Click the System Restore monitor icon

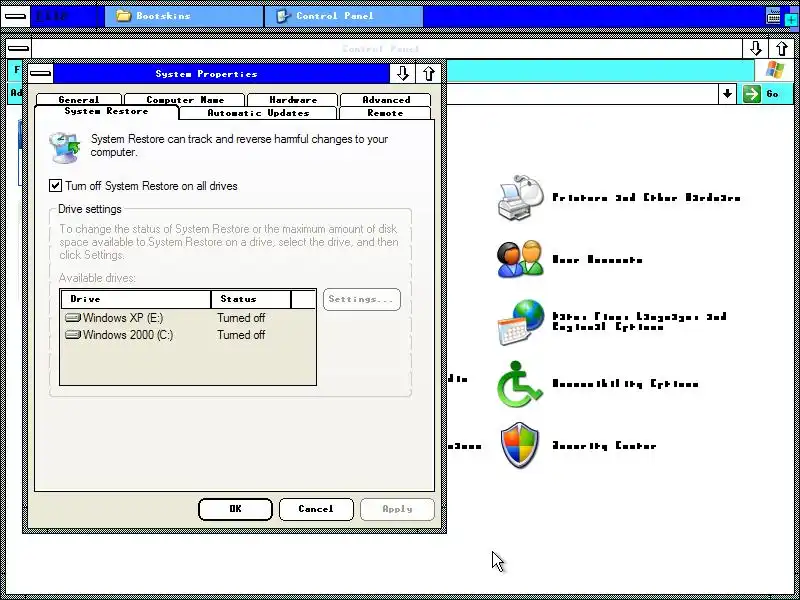click(65, 147)
